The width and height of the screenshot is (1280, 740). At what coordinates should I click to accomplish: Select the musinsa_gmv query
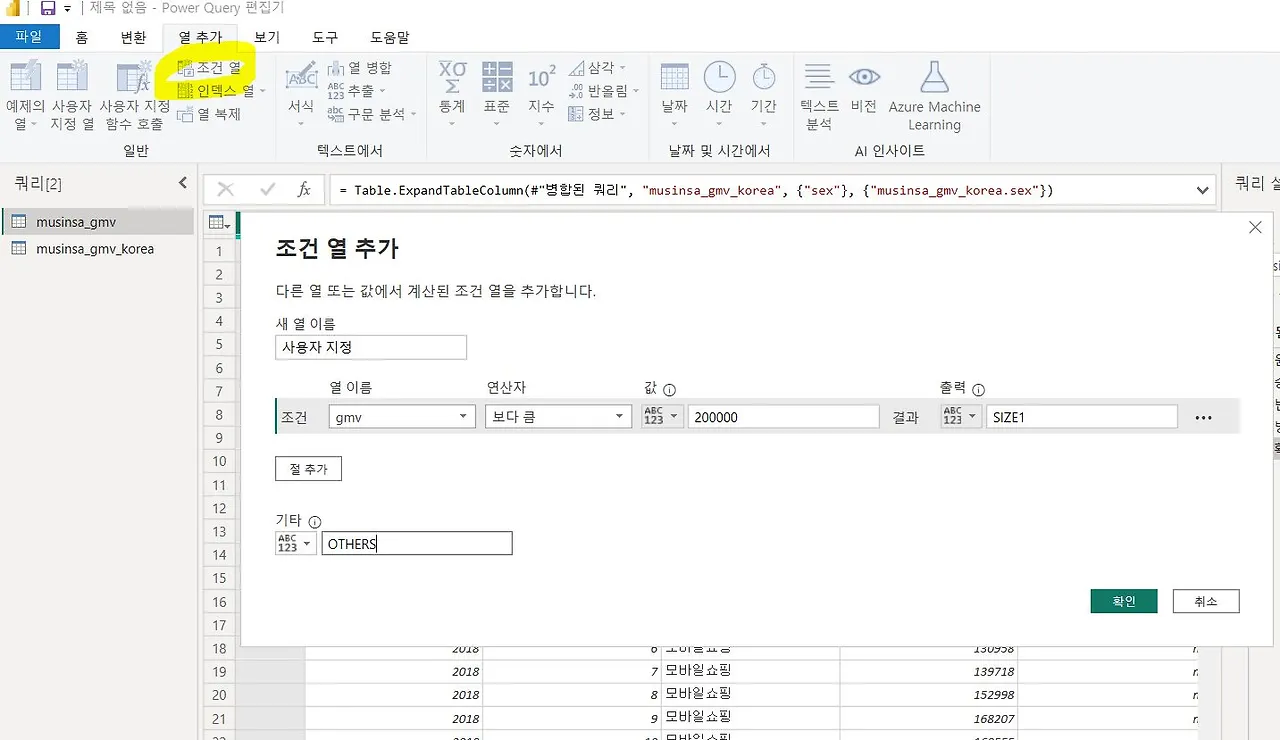coord(97,221)
